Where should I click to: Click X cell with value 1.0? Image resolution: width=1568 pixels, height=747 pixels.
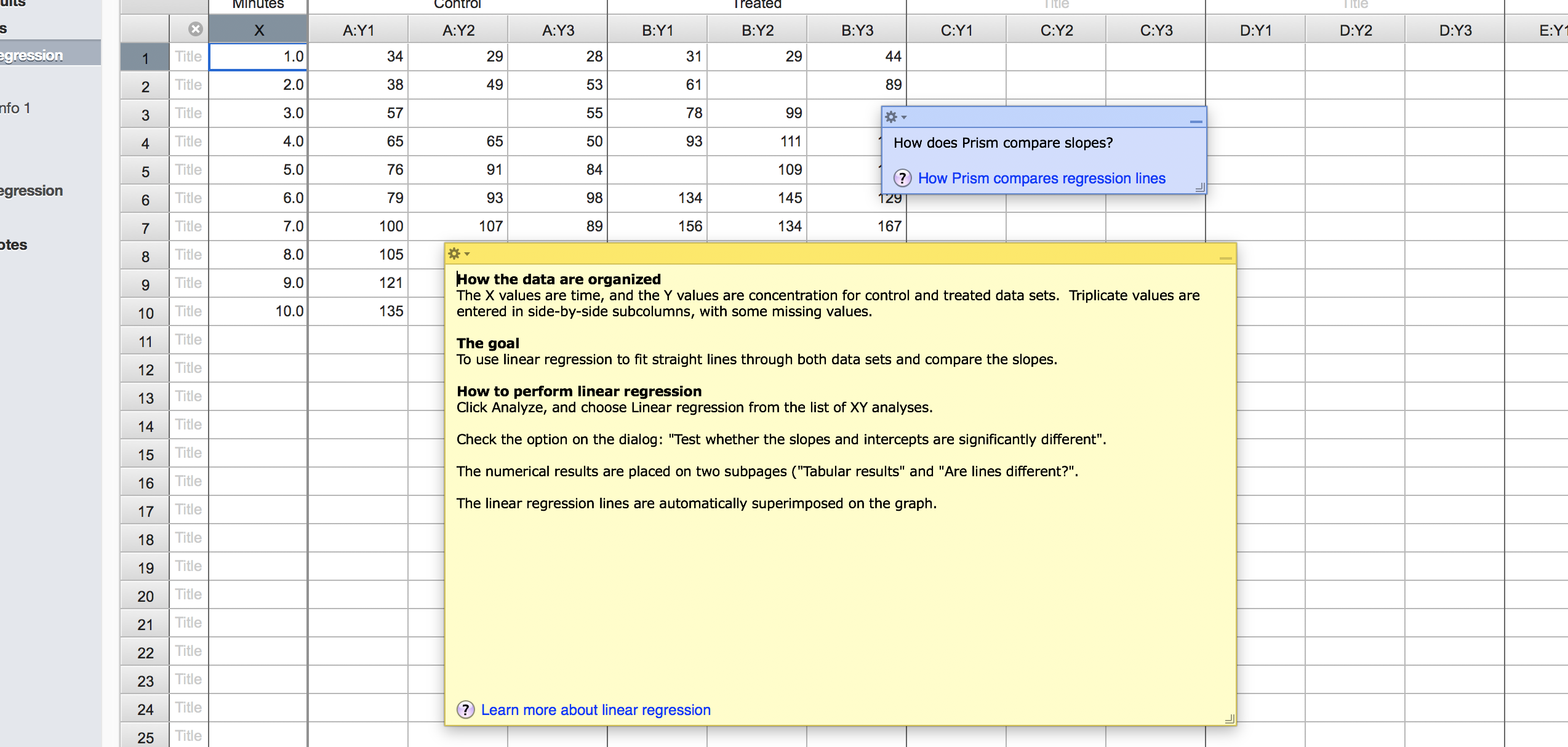pos(258,57)
